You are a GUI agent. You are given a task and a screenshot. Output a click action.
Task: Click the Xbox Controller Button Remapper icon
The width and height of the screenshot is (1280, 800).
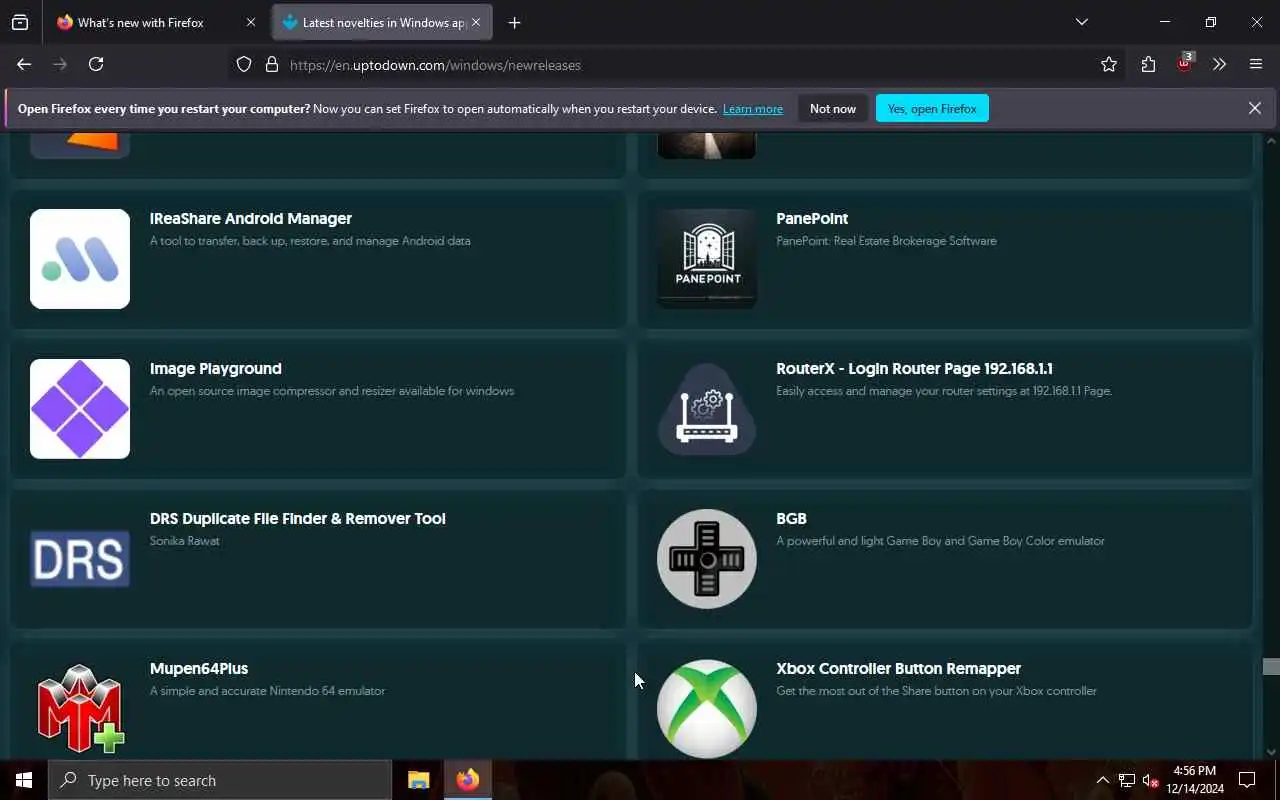[707, 708]
